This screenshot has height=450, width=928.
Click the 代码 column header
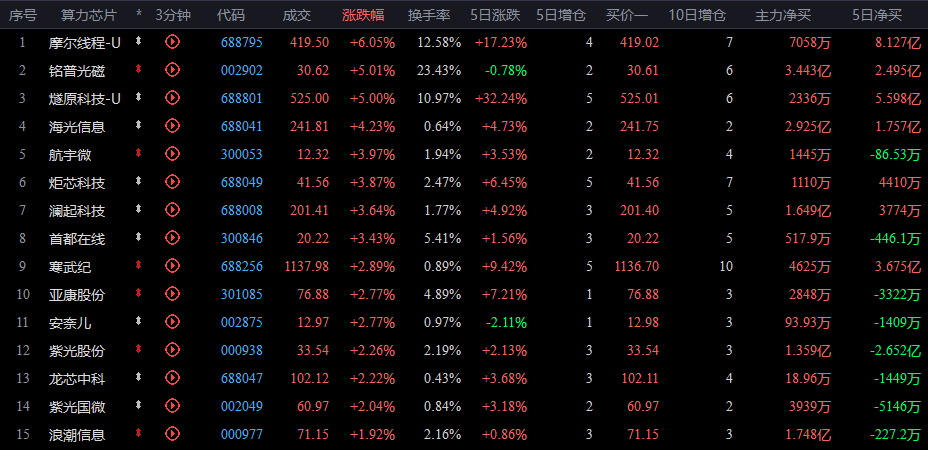click(230, 15)
